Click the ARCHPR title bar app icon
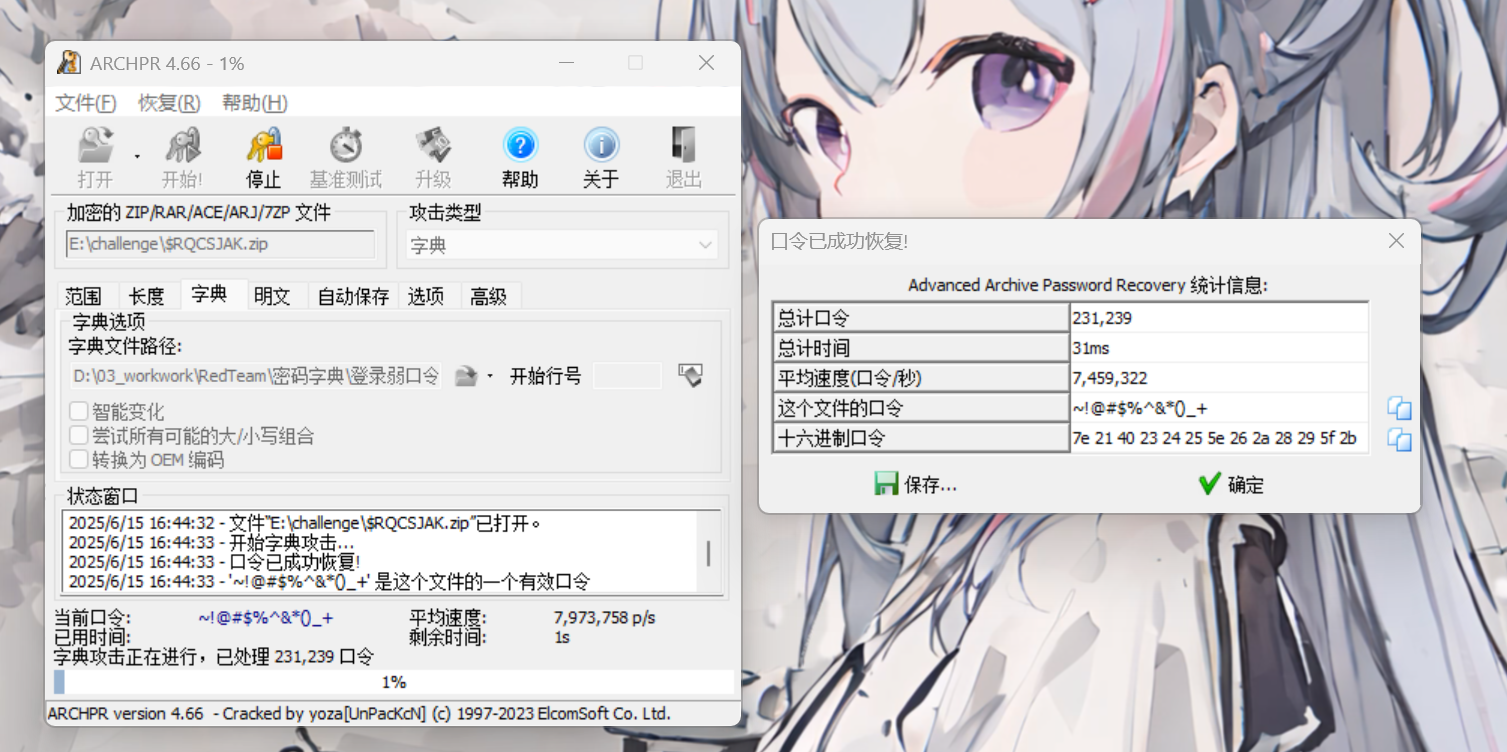The height and width of the screenshot is (752, 1507). (x=69, y=62)
